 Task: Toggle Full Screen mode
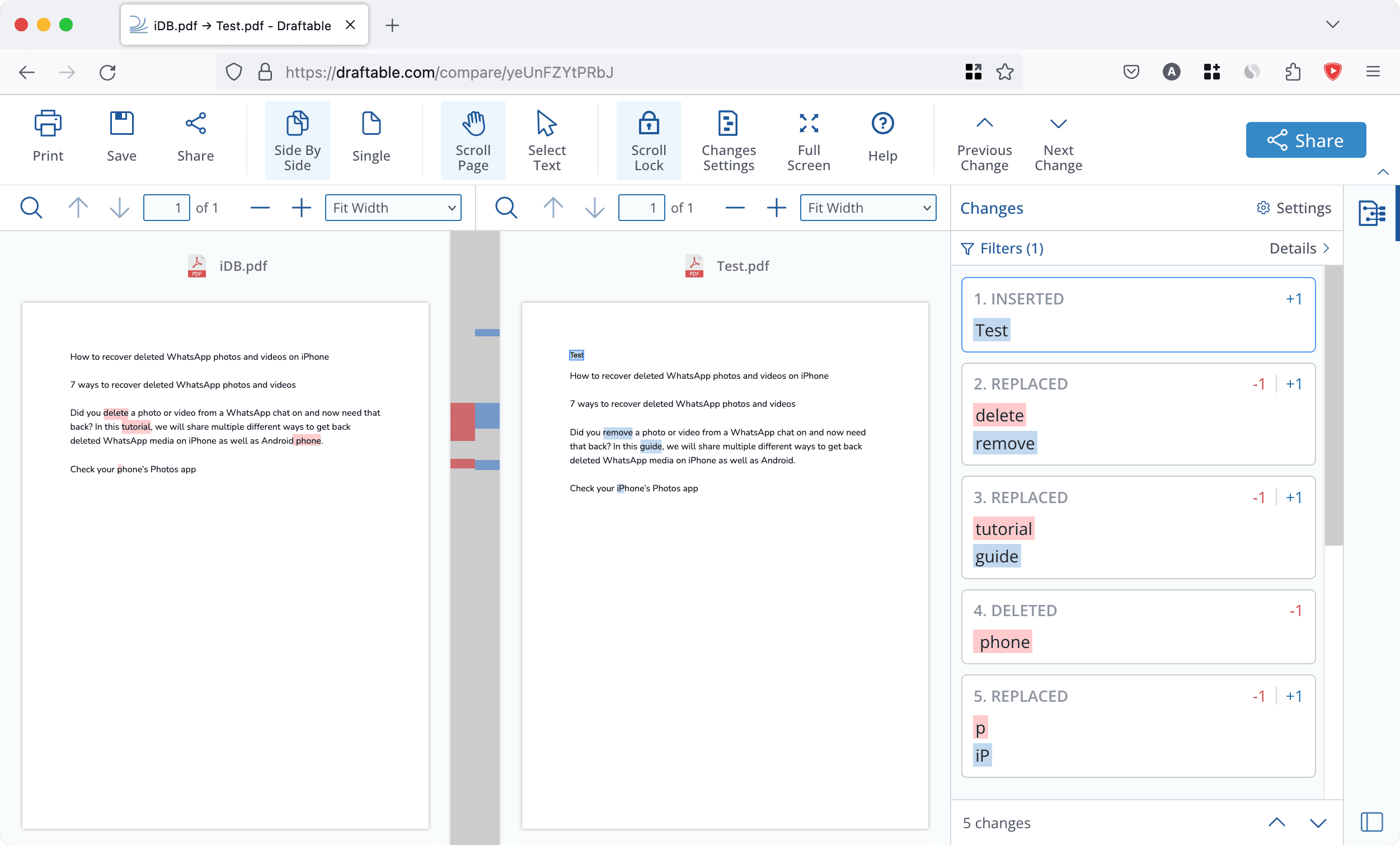[807, 139]
